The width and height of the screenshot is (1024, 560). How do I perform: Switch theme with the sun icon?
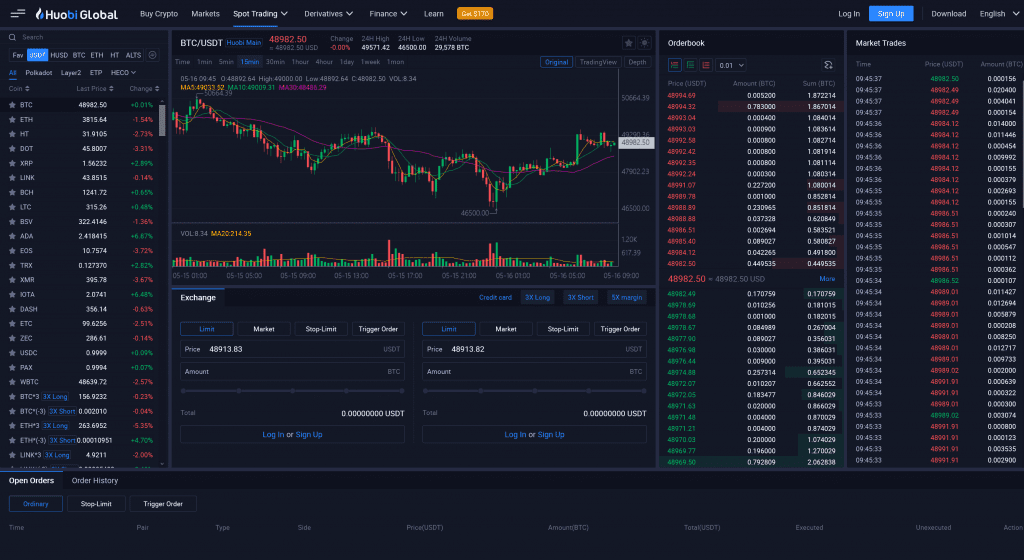coord(645,43)
